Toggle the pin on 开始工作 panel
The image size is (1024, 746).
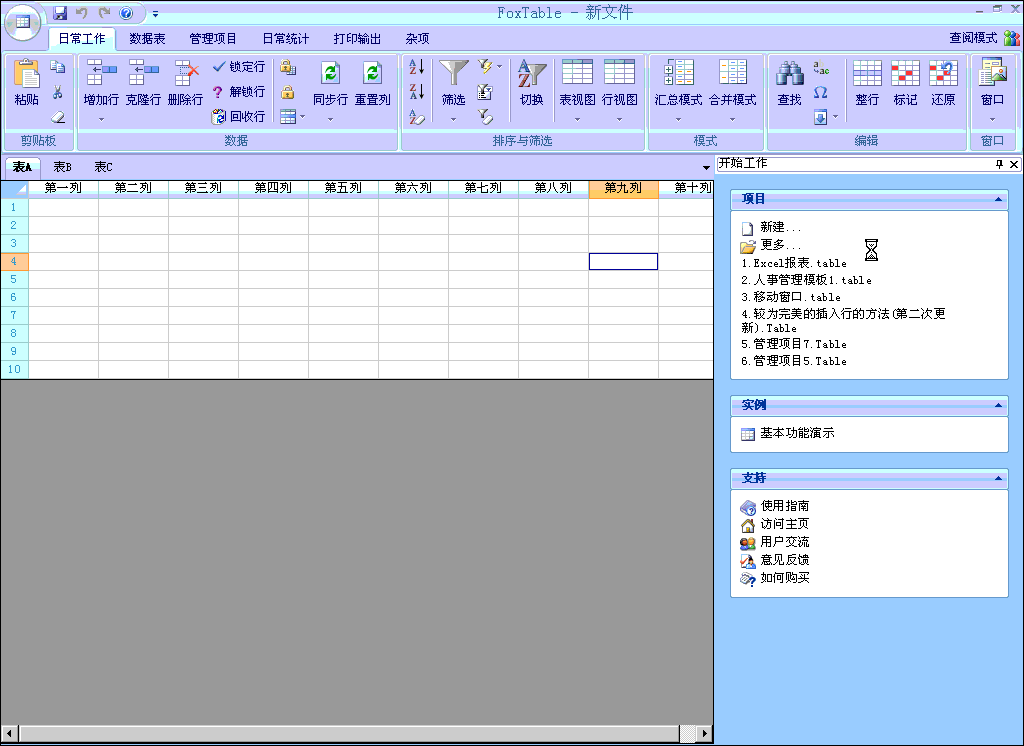pyautogui.click(x=999, y=164)
